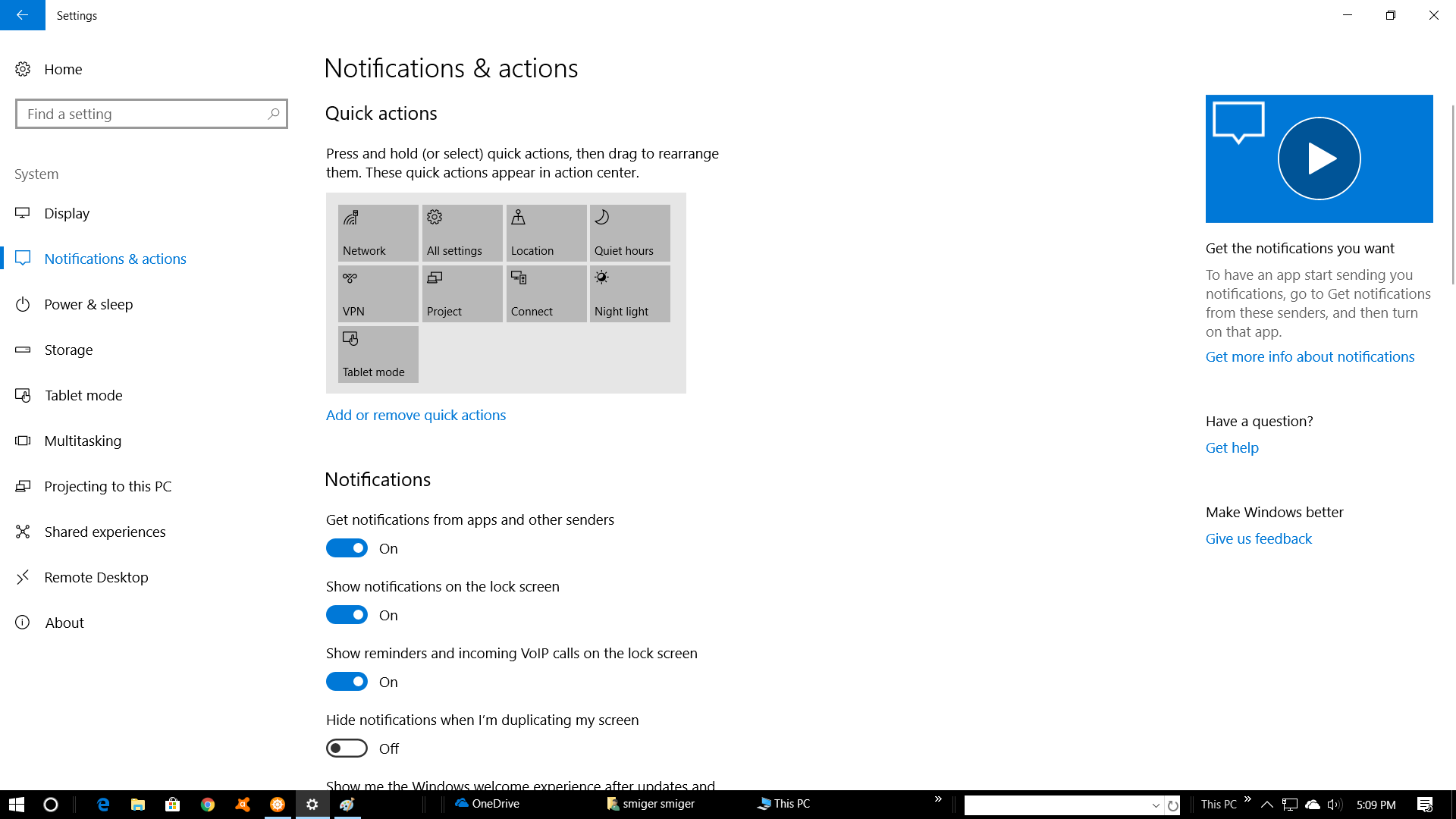The height and width of the screenshot is (819, 1456).
Task: Click the Network quick action tile
Action: click(378, 233)
